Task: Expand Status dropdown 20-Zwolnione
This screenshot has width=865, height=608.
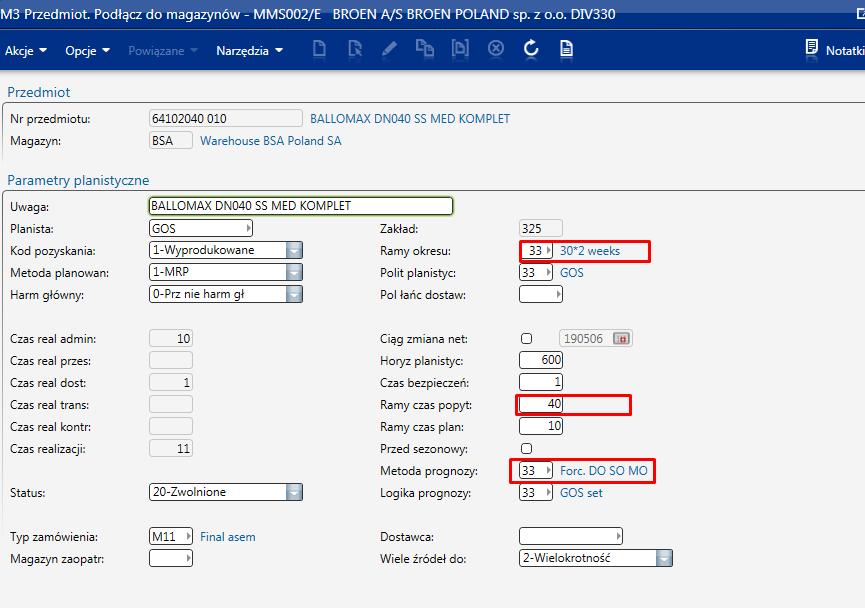Action: 294,492
